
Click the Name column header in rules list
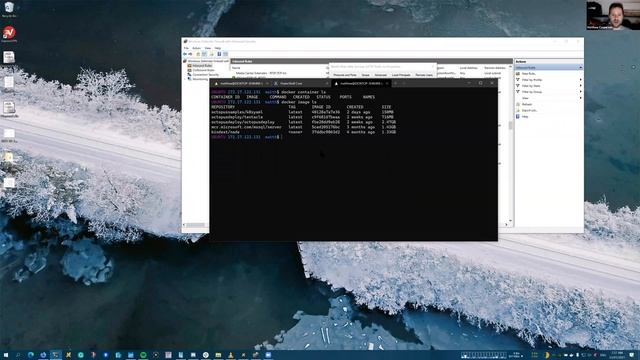coord(236,68)
